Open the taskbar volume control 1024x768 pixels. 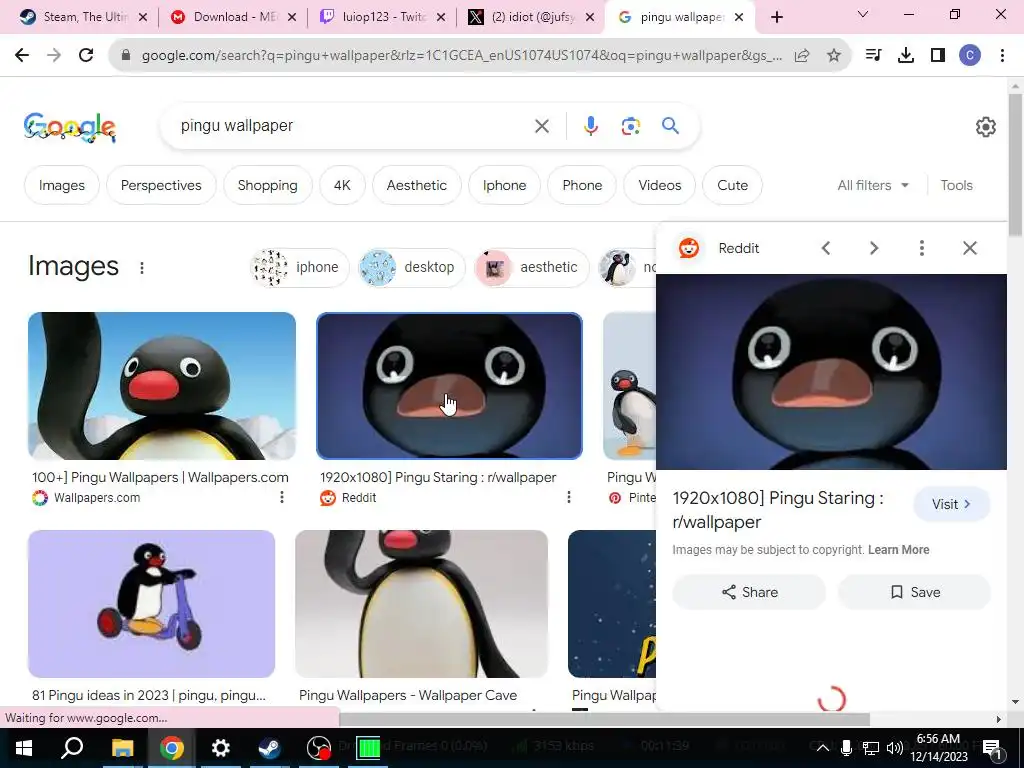[x=895, y=748]
